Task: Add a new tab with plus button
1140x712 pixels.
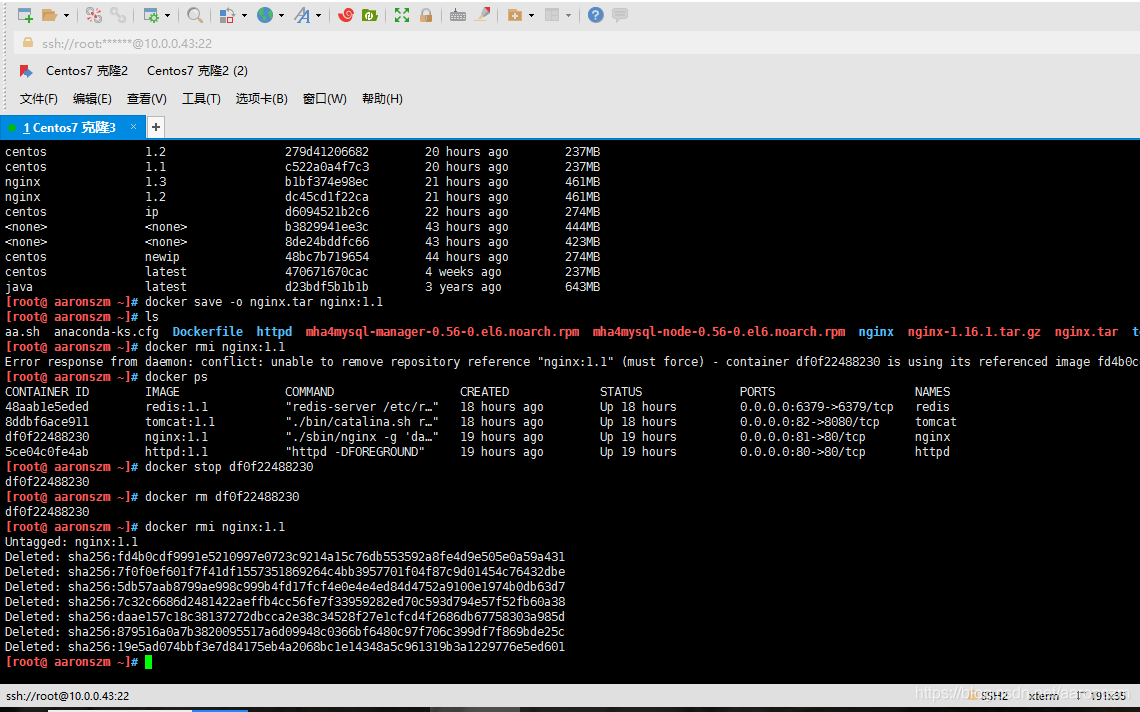Action: [156, 127]
